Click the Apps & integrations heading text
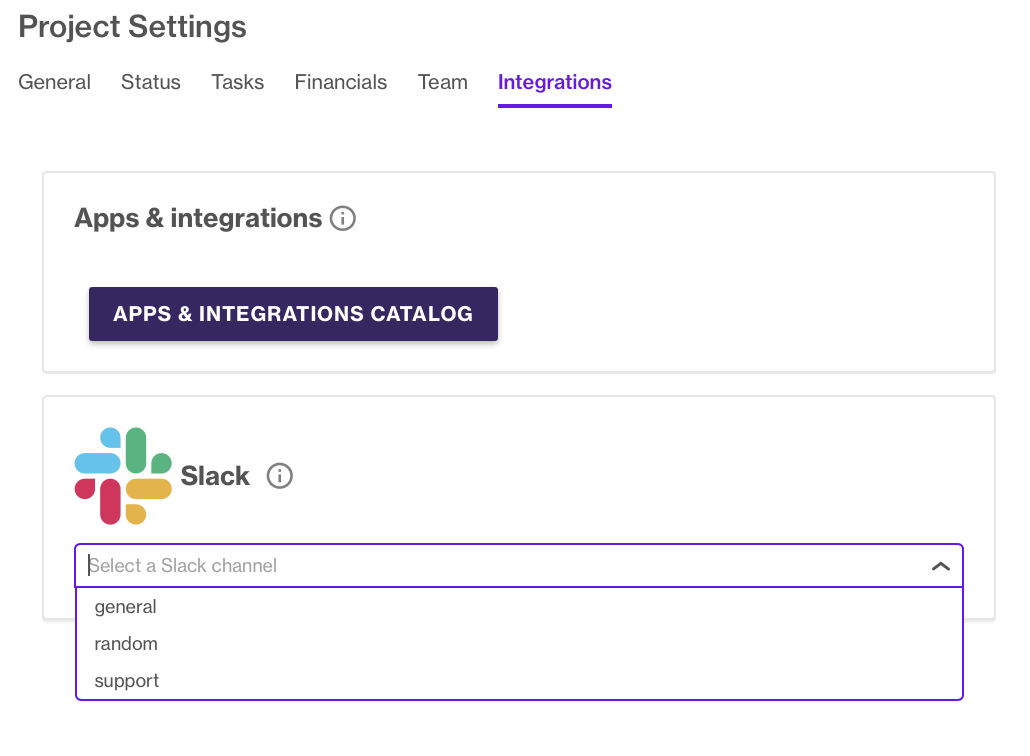 point(198,218)
